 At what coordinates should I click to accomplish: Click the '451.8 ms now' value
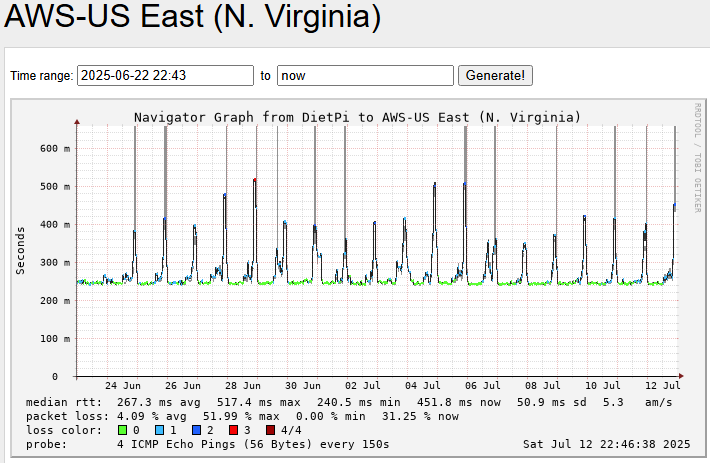click(x=459, y=402)
